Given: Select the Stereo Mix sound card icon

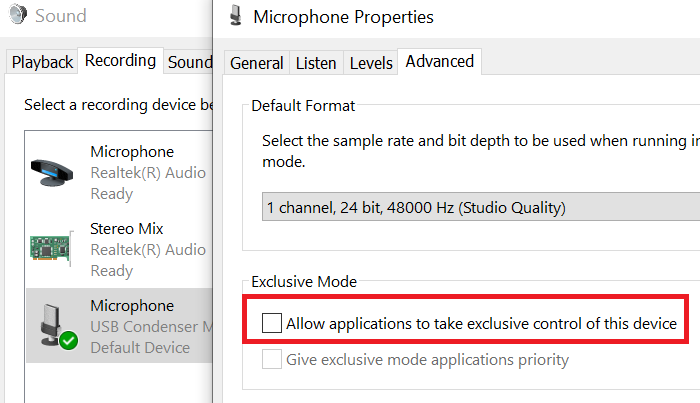Looking at the screenshot, I should click(x=52, y=249).
